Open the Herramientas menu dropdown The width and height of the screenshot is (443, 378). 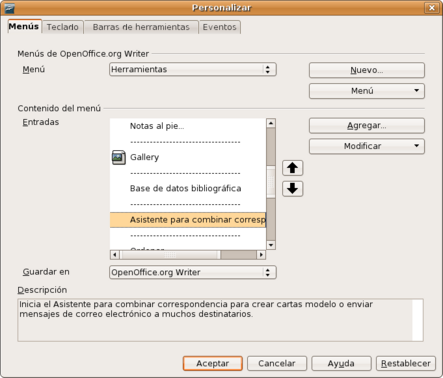tap(193, 69)
